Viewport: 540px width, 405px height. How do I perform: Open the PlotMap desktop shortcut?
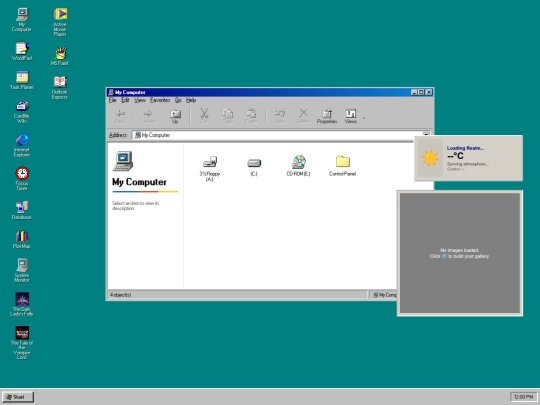click(x=22, y=239)
